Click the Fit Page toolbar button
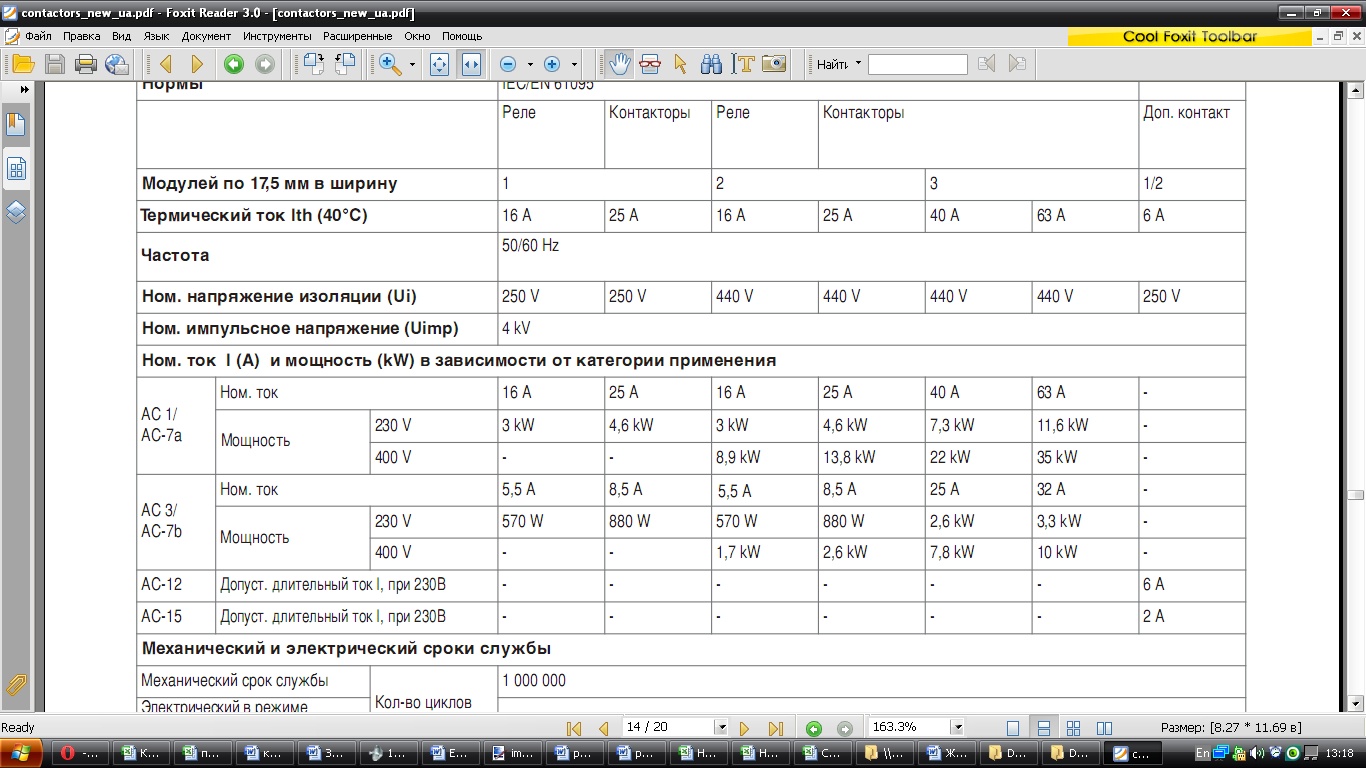The height and width of the screenshot is (768, 1366). [439, 64]
